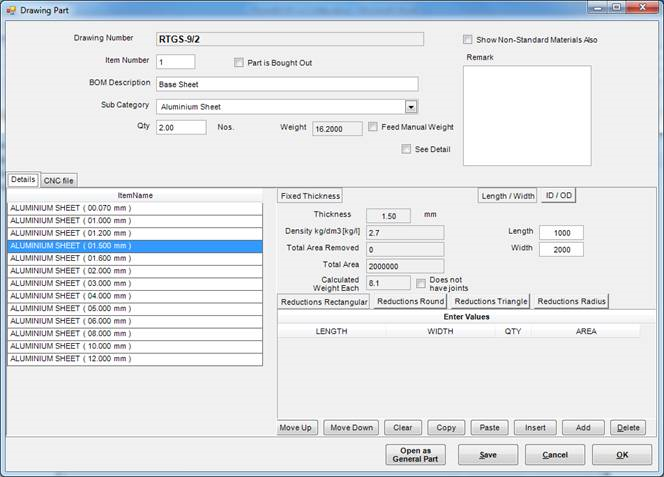Click the ID / OD button
Screen dimensions: 664x477
pyautogui.click(x=558, y=196)
